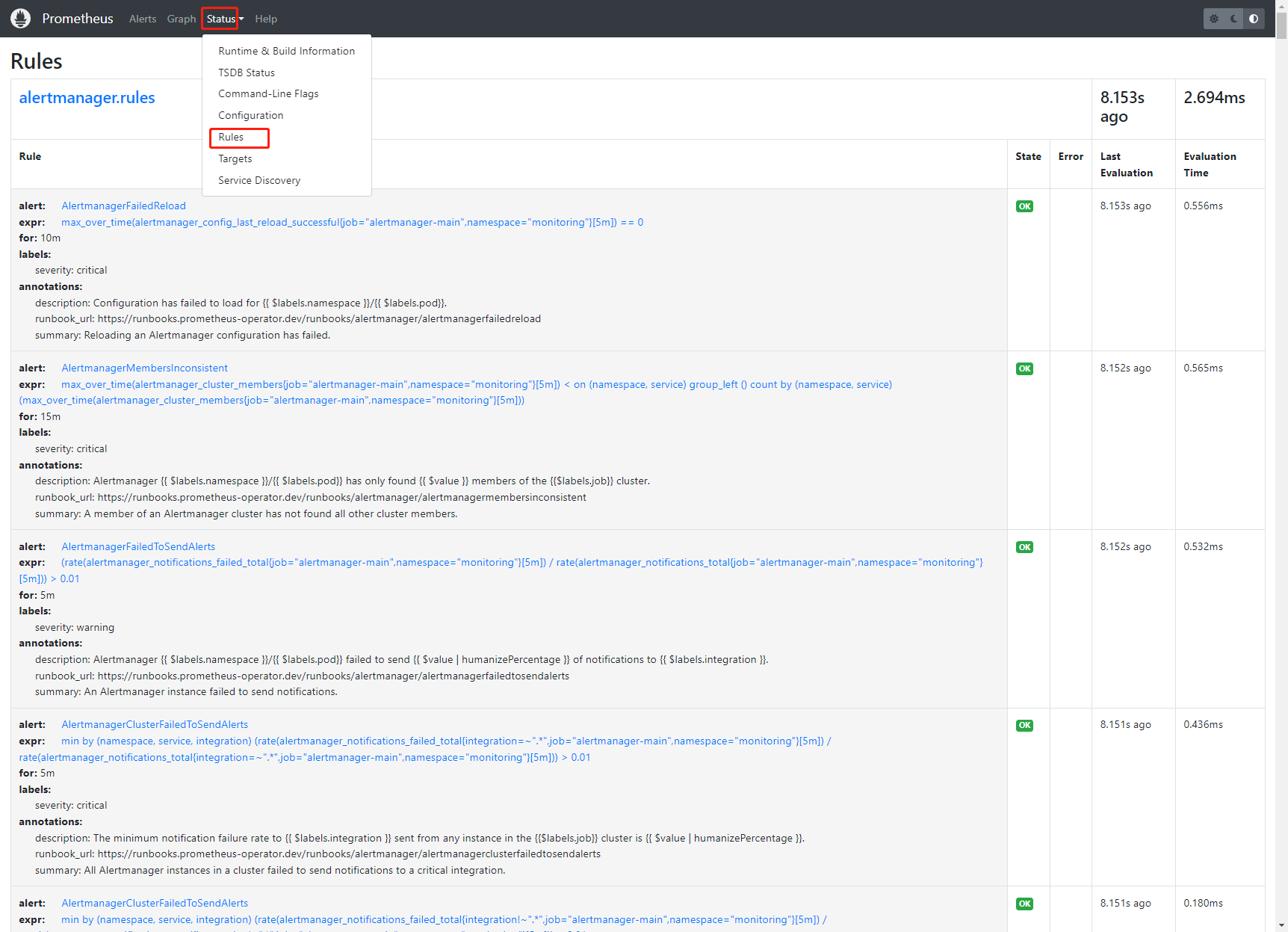Click the Rule column header
Image resolution: width=1288 pixels, height=932 pixels.
[30, 156]
